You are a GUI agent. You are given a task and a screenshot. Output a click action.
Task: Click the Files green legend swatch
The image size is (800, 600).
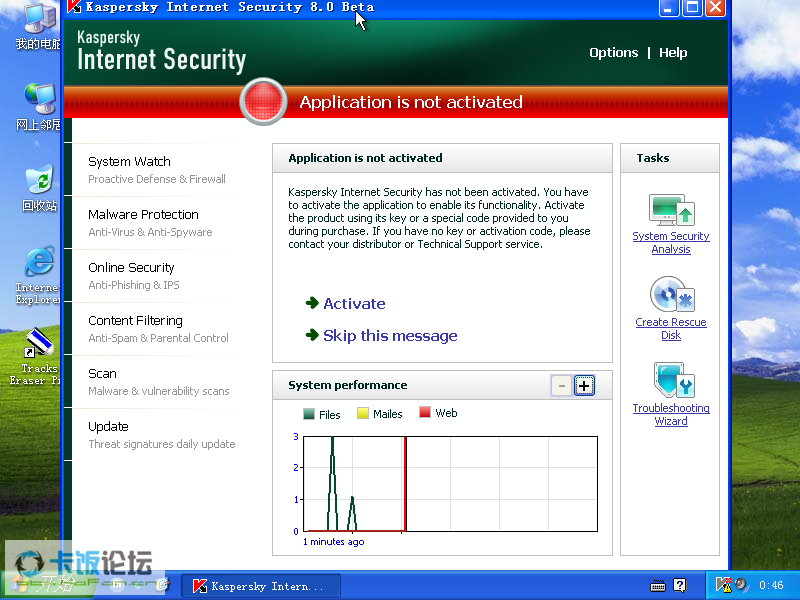pos(309,414)
